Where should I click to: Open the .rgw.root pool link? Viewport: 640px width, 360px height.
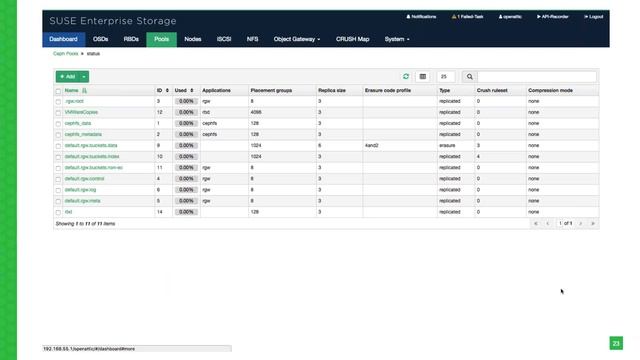pyautogui.click(x=74, y=101)
